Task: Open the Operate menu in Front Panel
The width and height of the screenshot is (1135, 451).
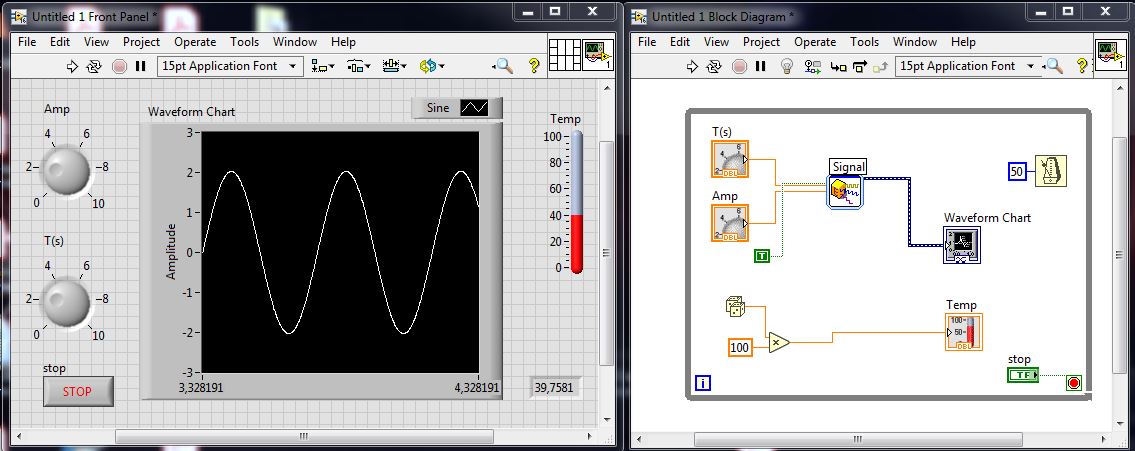Action: coord(194,42)
